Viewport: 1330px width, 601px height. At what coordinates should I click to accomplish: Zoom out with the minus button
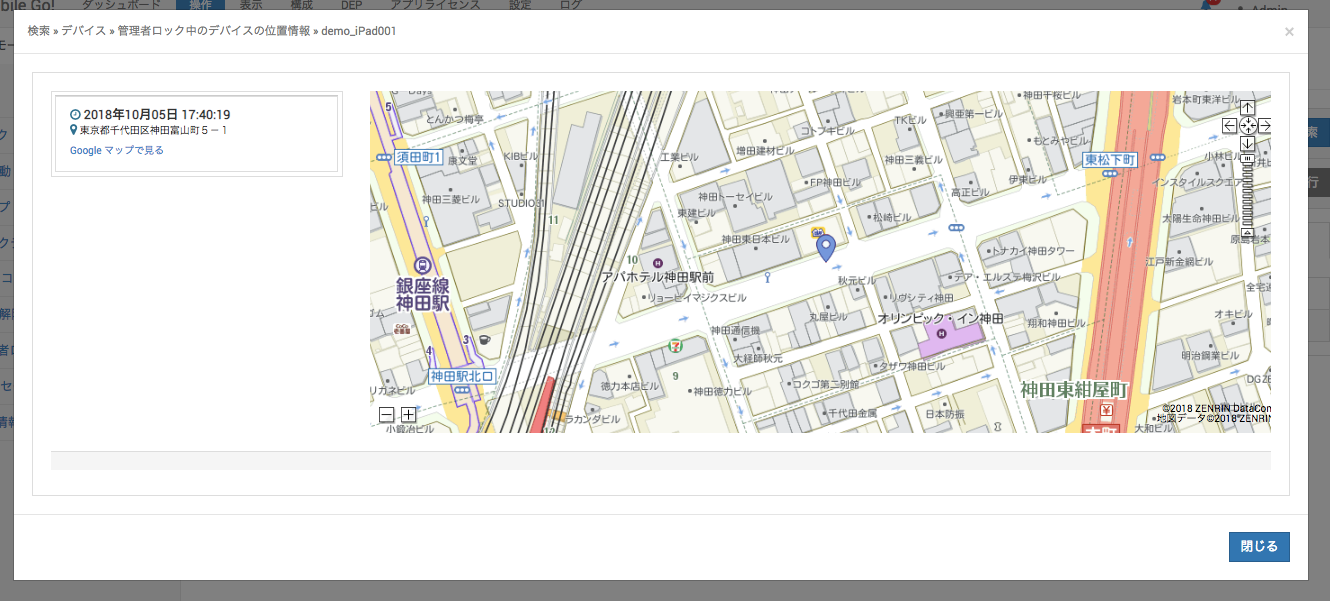click(x=387, y=415)
